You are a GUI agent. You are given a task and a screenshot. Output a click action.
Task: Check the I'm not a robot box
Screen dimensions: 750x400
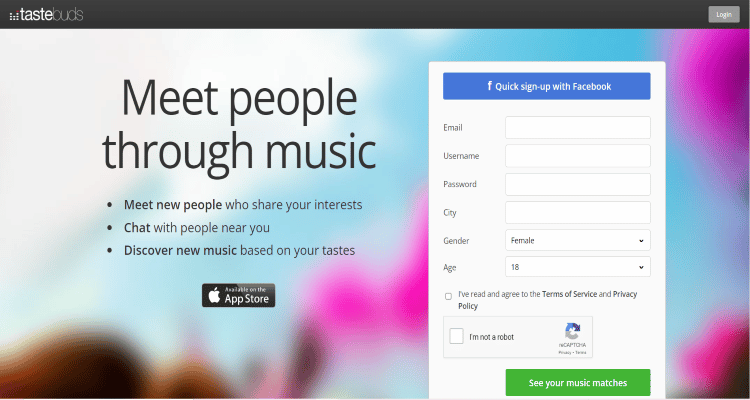(x=456, y=336)
